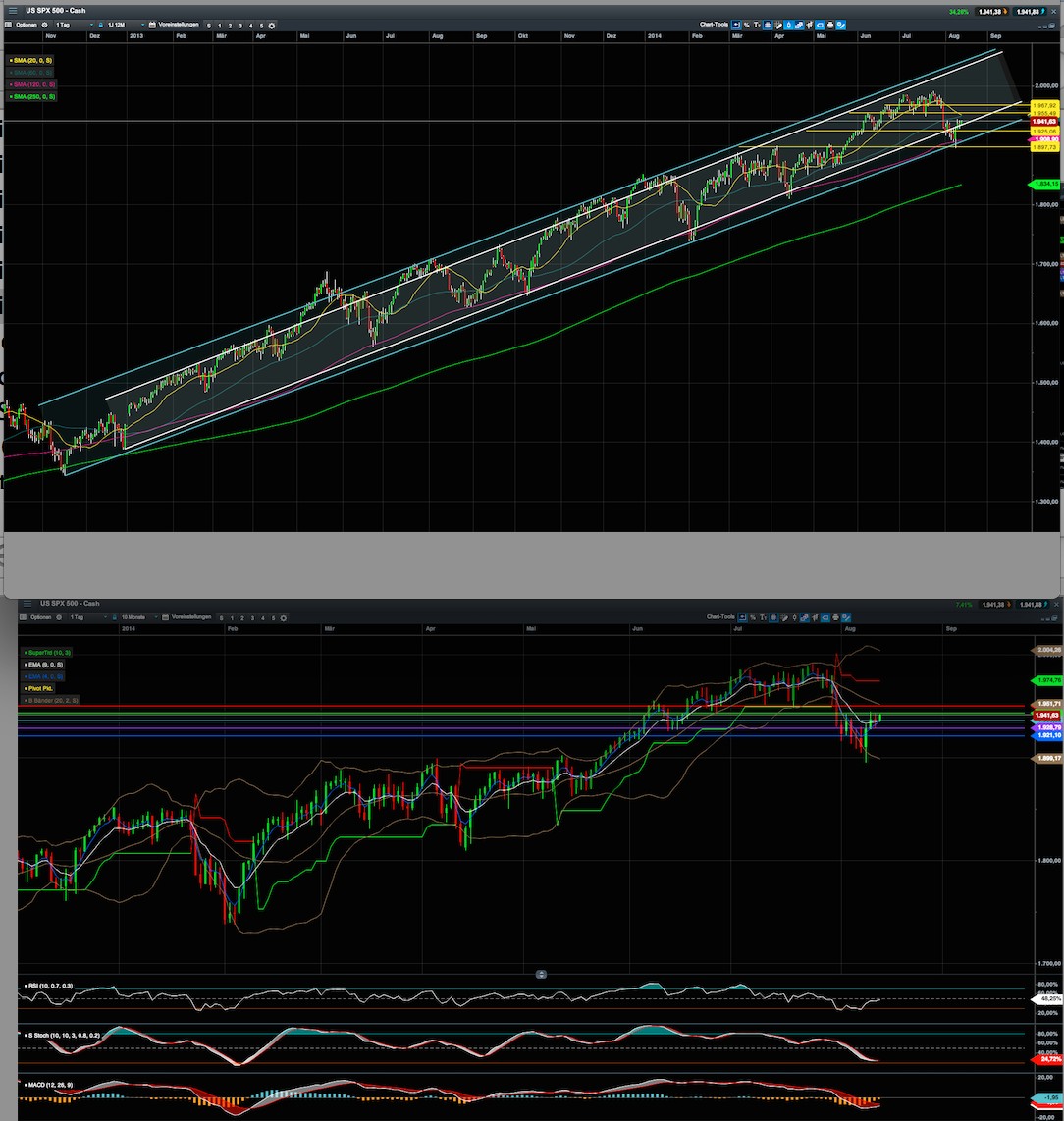Toggle EMA (9, 0, S) indicator legend
The width and height of the screenshot is (1064, 1121).
pyautogui.click(x=43, y=665)
